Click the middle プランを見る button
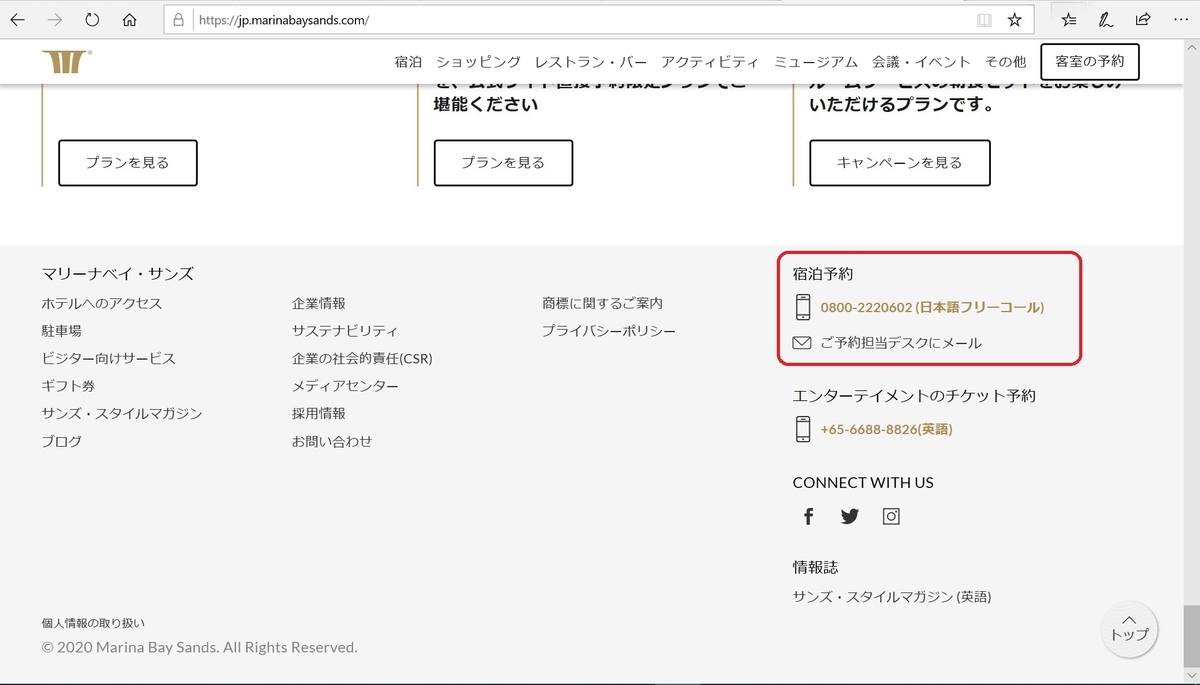The width and height of the screenshot is (1200, 685). click(x=503, y=163)
